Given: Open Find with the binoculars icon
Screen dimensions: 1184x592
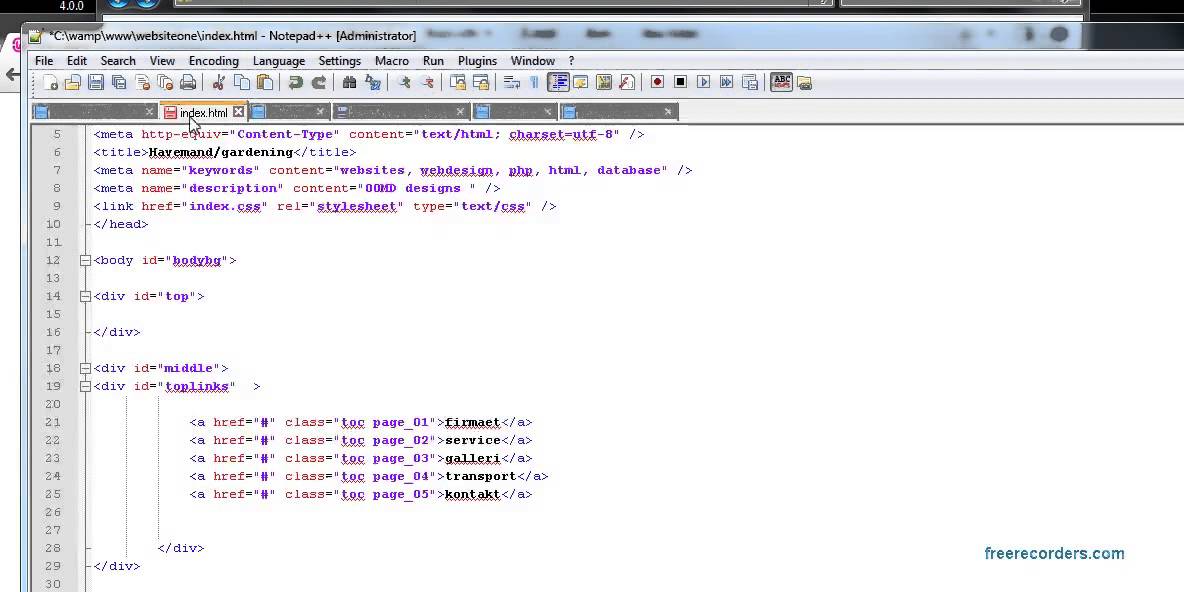Looking at the screenshot, I should 350,83.
